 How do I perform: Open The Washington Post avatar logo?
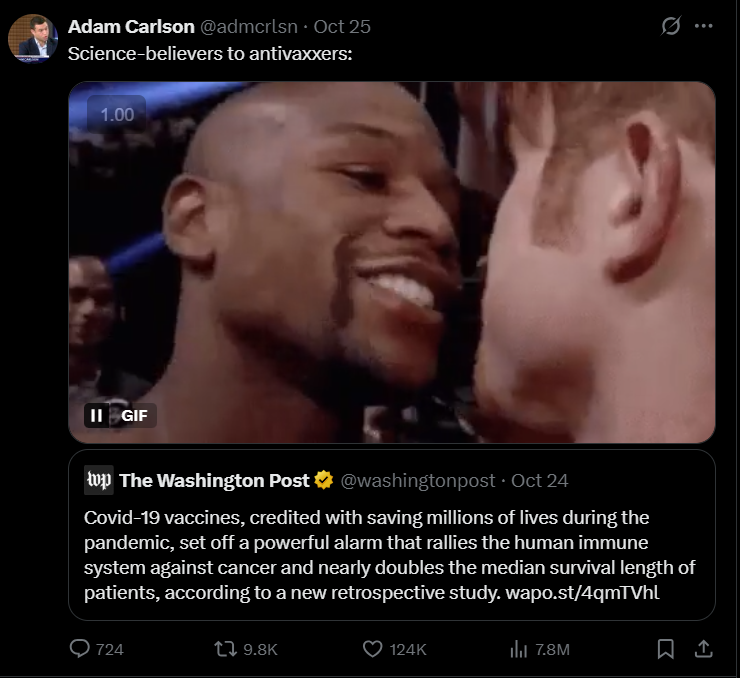[x=99, y=480]
